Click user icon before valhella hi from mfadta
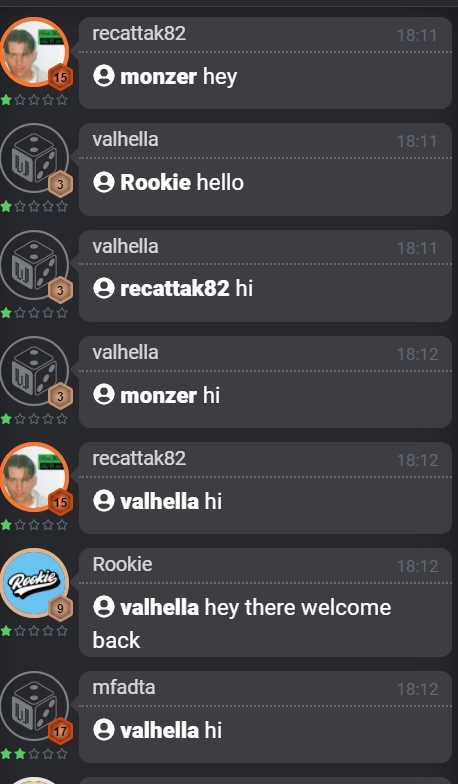This screenshot has height=784, width=458. click(x=104, y=730)
